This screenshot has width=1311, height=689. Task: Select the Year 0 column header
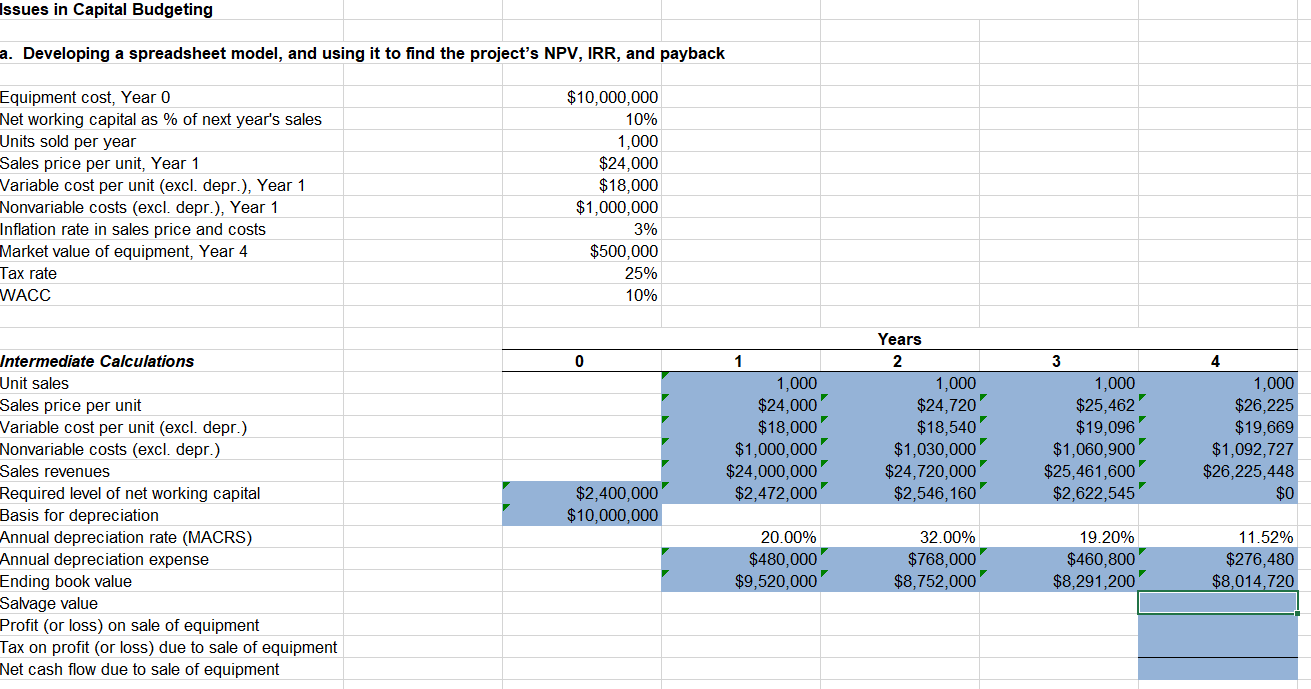pos(579,361)
